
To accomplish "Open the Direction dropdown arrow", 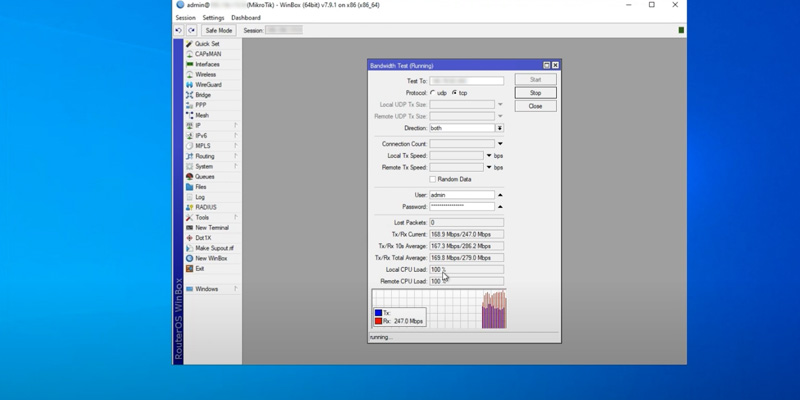I will click(500, 128).
